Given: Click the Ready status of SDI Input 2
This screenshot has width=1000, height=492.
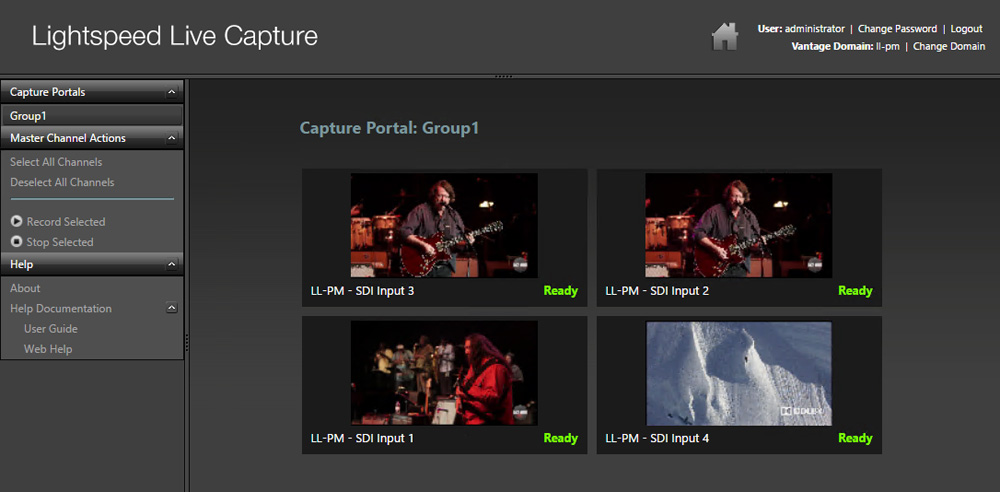Looking at the screenshot, I should tap(855, 291).
